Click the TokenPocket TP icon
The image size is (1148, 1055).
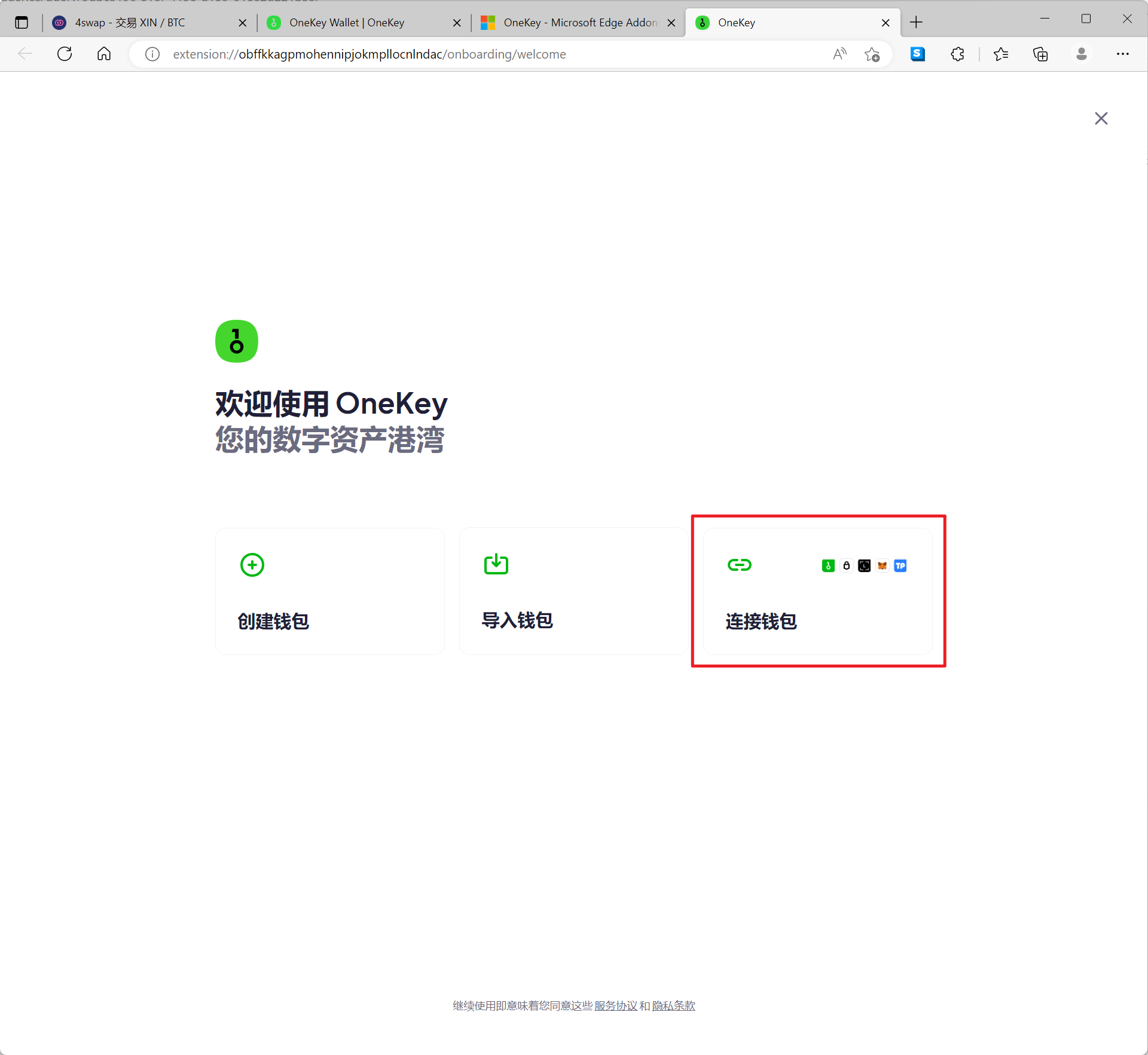[900, 565]
